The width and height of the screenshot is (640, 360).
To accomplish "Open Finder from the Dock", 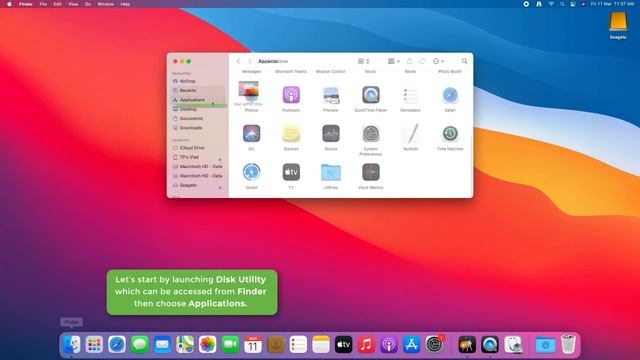I will click(72, 344).
